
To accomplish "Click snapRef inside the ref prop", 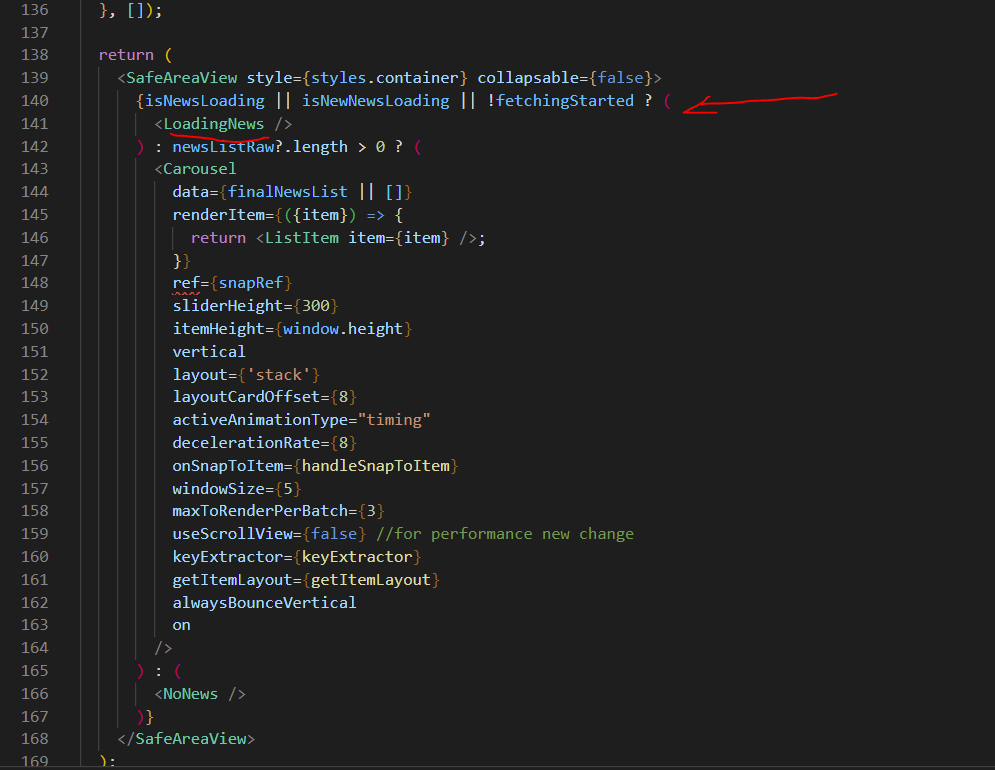I will (x=251, y=282).
